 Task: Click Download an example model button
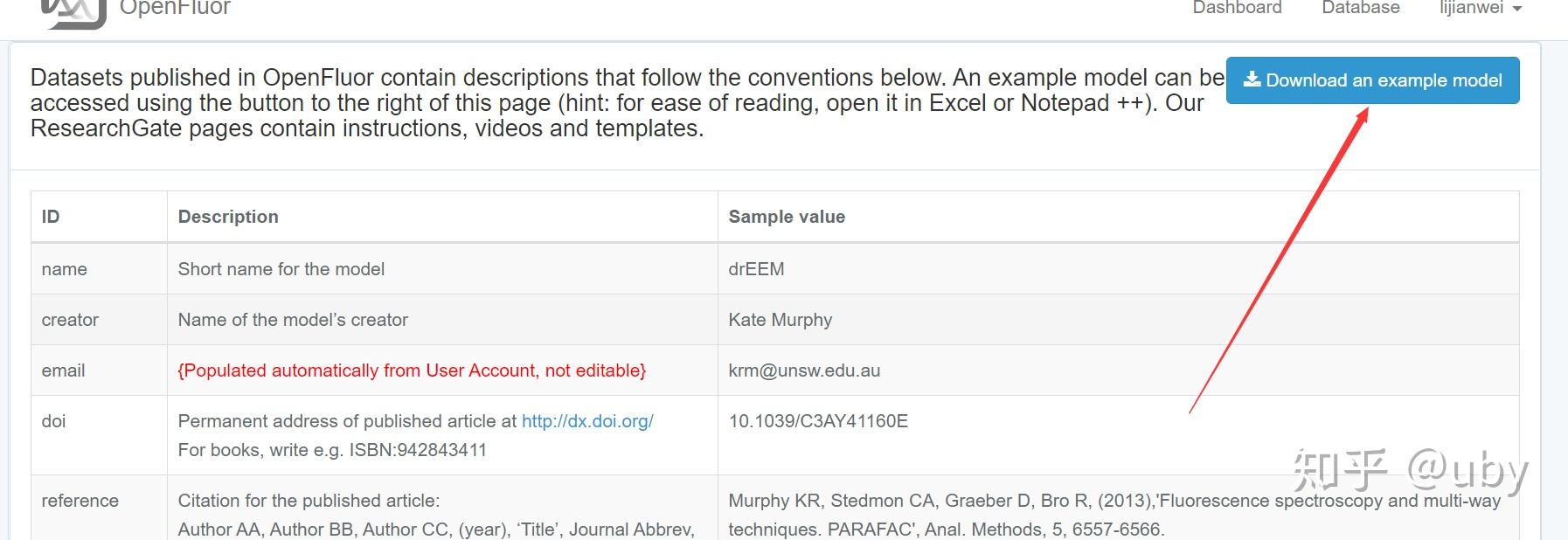[1372, 80]
